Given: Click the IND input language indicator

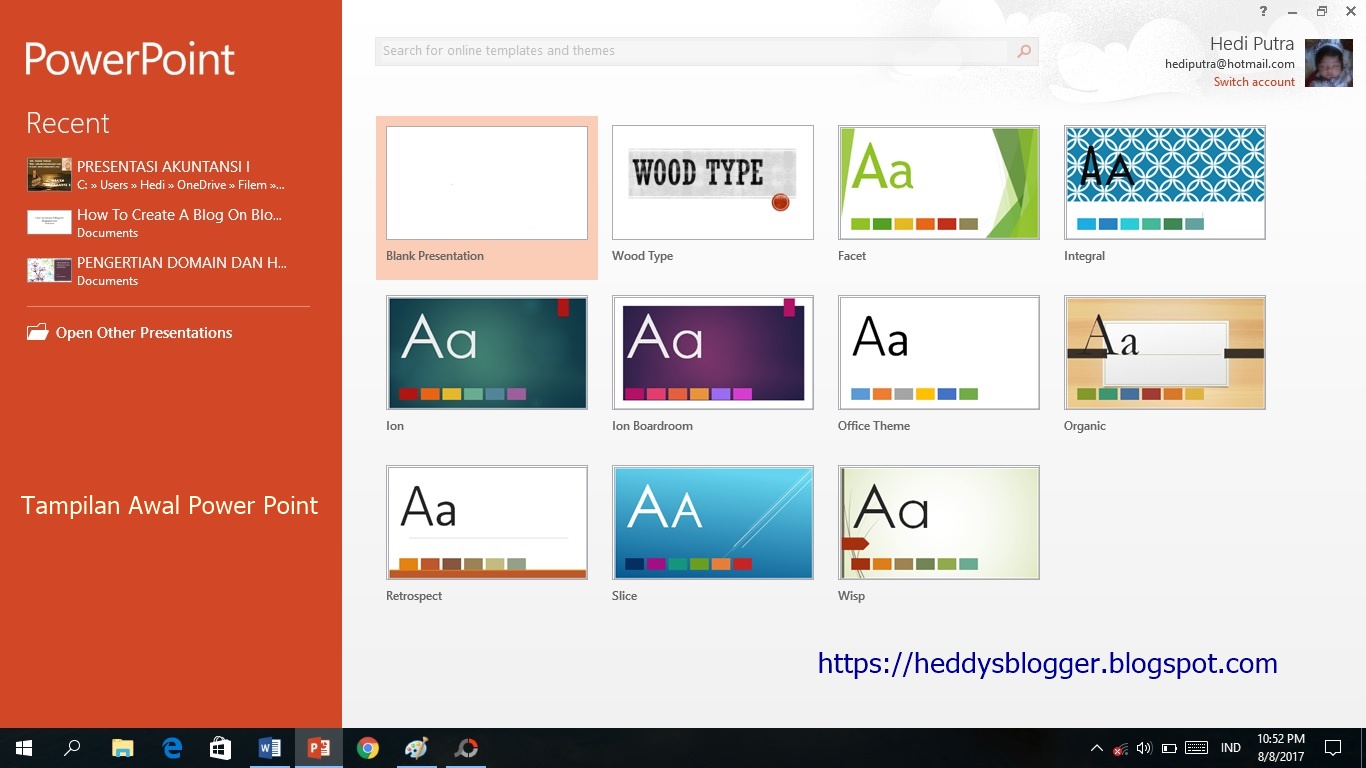Looking at the screenshot, I should pos(1231,748).
